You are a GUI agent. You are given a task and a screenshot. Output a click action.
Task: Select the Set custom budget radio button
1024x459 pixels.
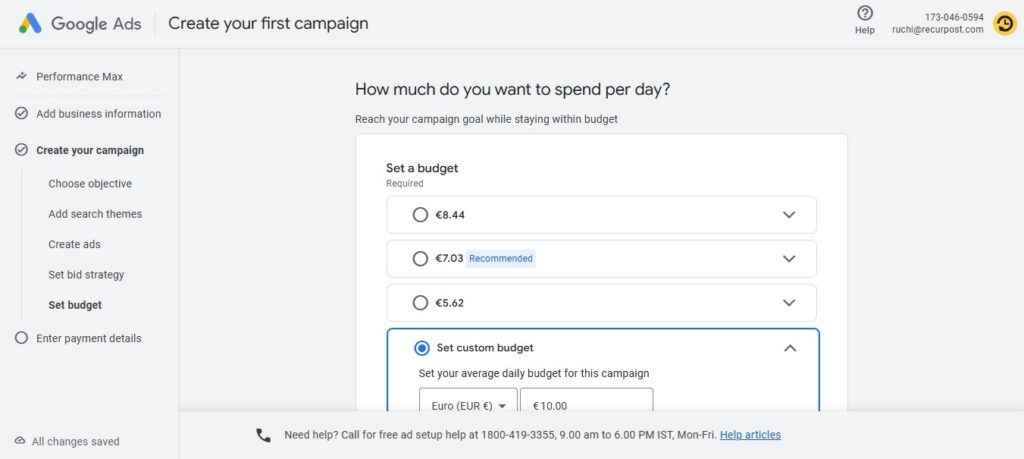coord(422,348)
